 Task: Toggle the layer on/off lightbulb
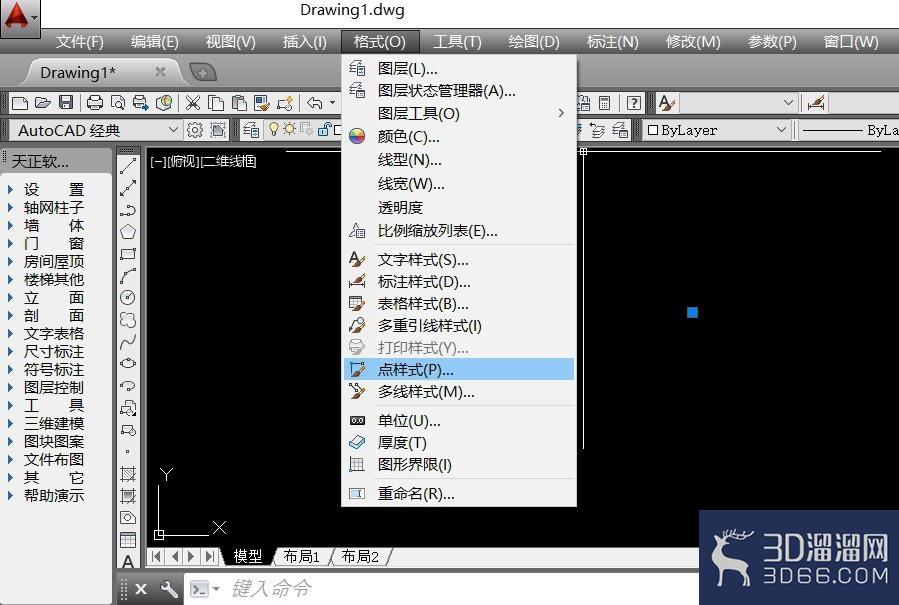tap(273, 130)
